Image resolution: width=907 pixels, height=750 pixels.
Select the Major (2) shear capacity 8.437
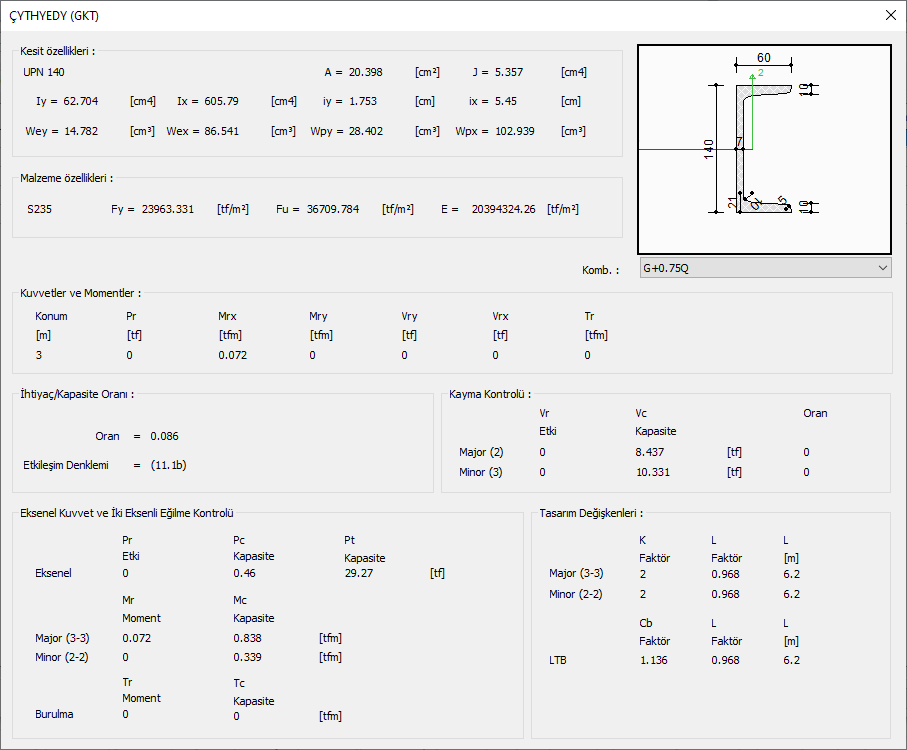650,452
